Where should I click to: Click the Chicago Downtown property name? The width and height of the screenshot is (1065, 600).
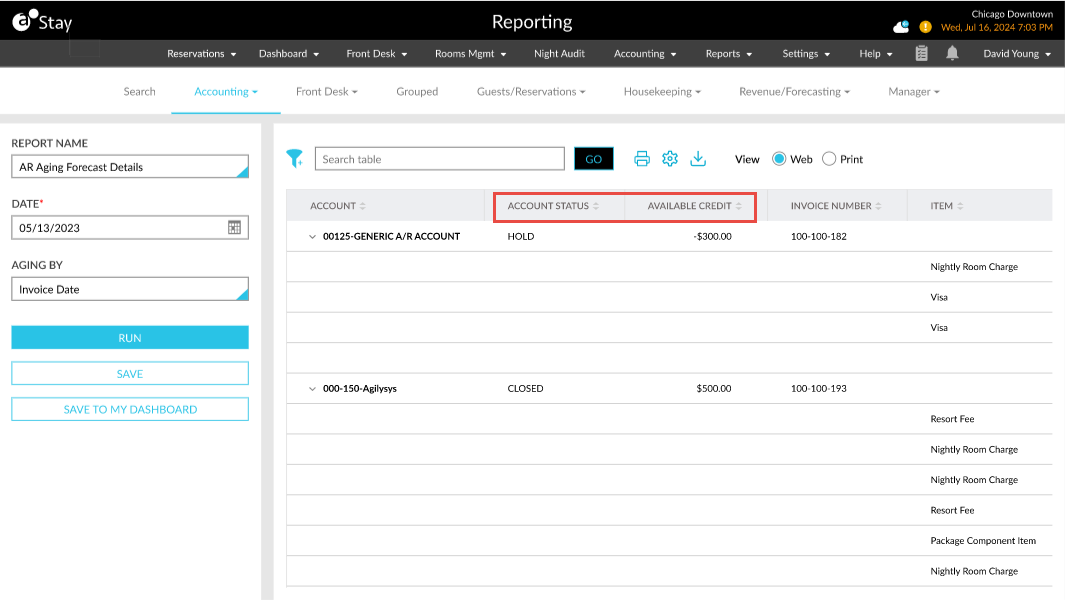tap(1012, 14)
